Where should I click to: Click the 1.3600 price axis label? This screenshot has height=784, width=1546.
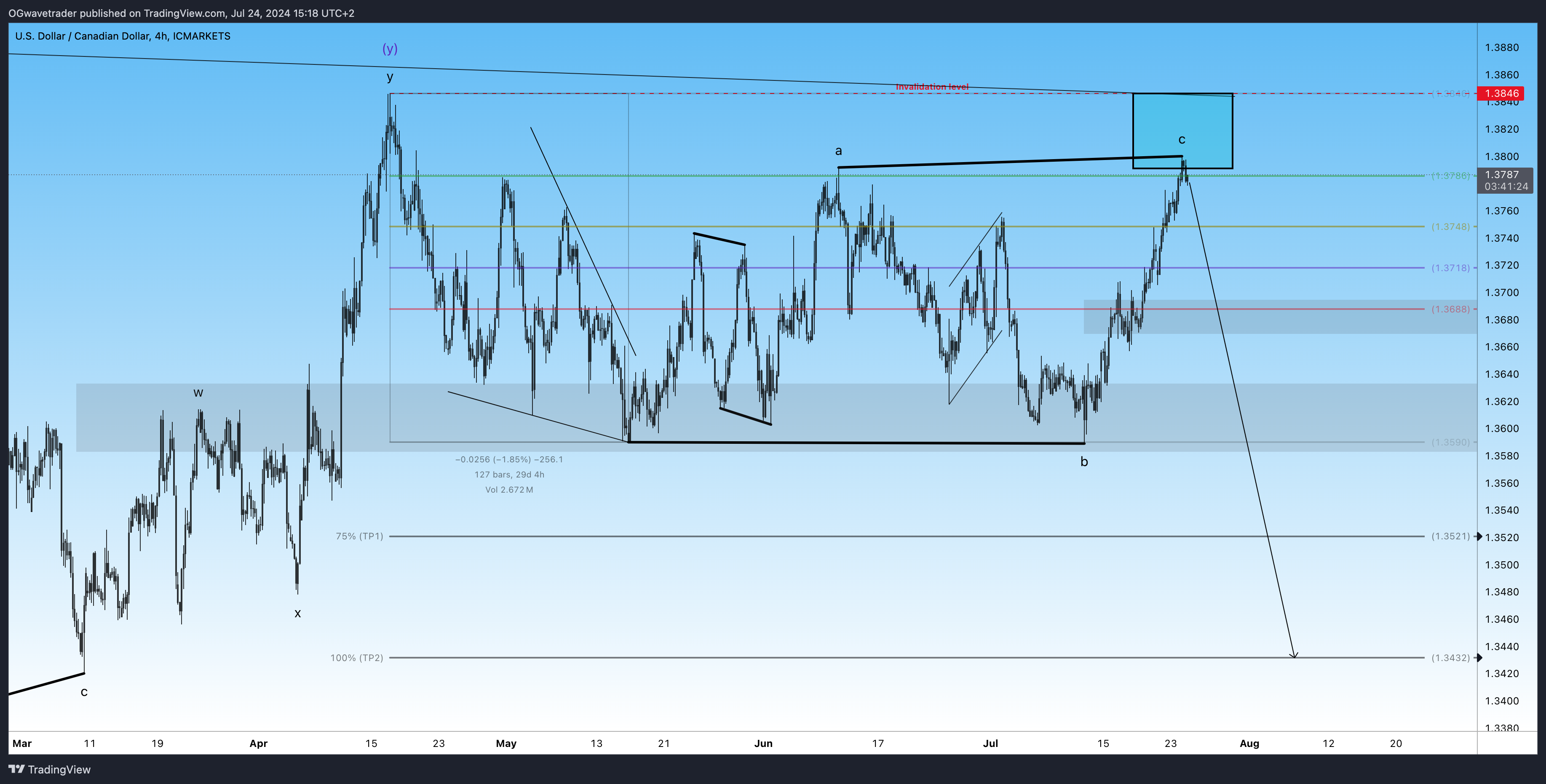coord(1502,429)
